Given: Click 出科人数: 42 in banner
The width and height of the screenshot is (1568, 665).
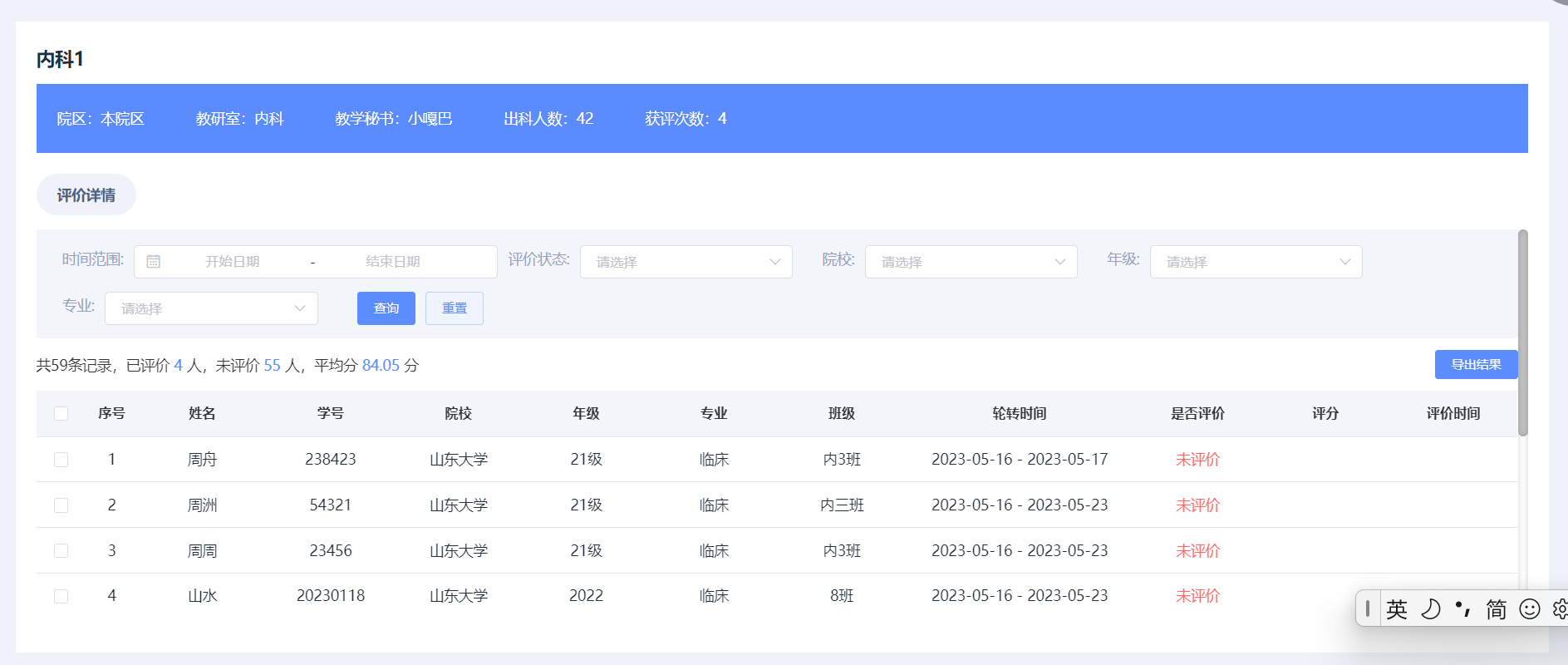Looking at the screenshot, I should click(x=548, y=119).
